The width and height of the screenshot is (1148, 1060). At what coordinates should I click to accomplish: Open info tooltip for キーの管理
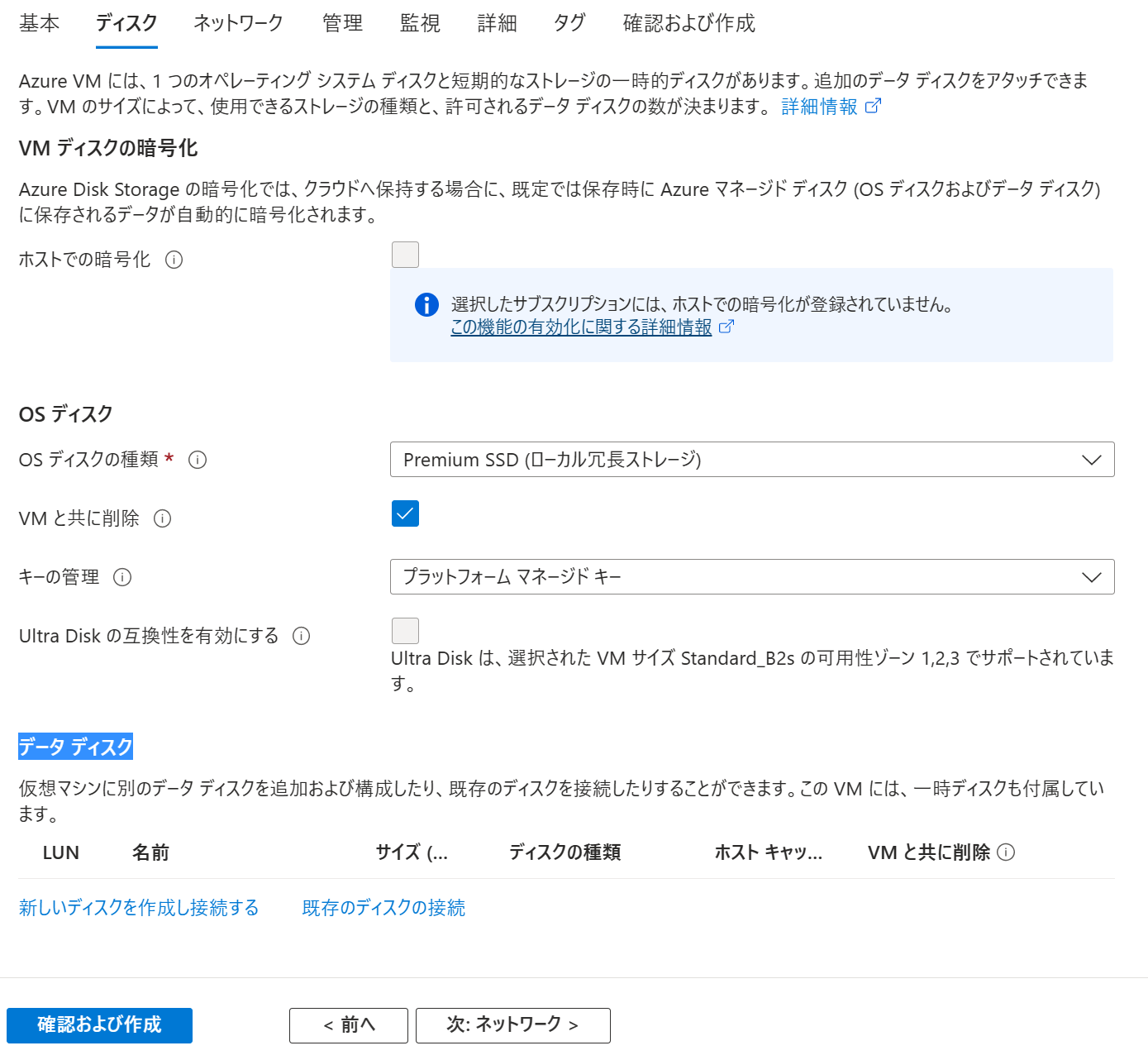(122, 577)
